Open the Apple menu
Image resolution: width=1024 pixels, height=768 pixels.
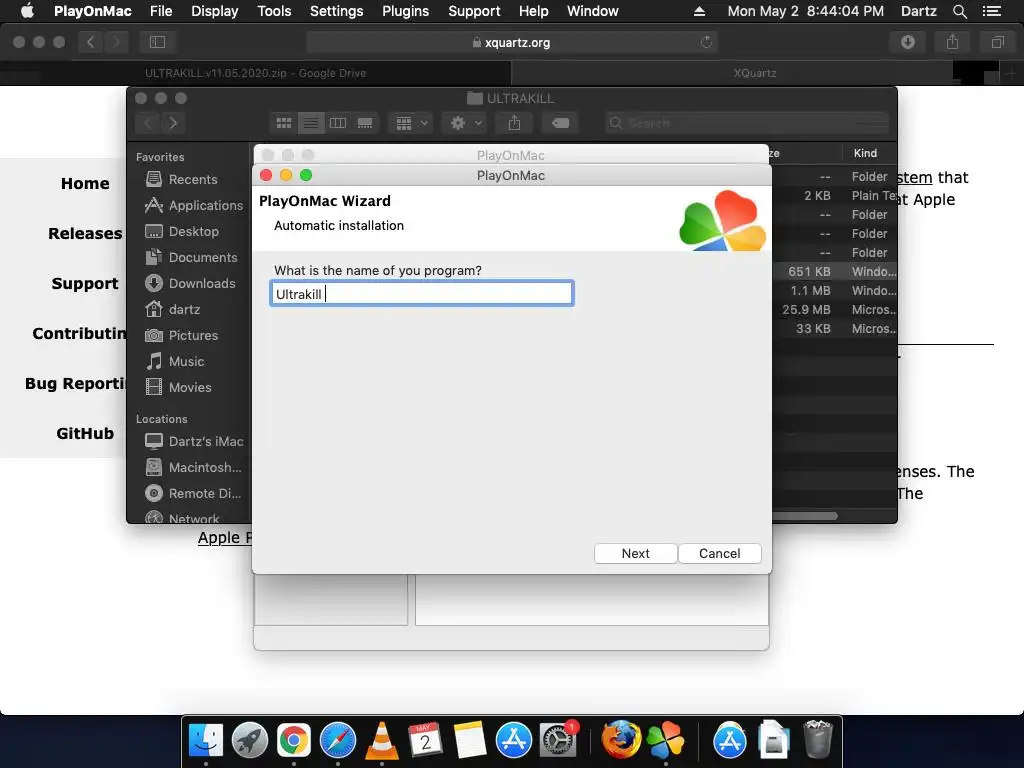click(27, 11)
